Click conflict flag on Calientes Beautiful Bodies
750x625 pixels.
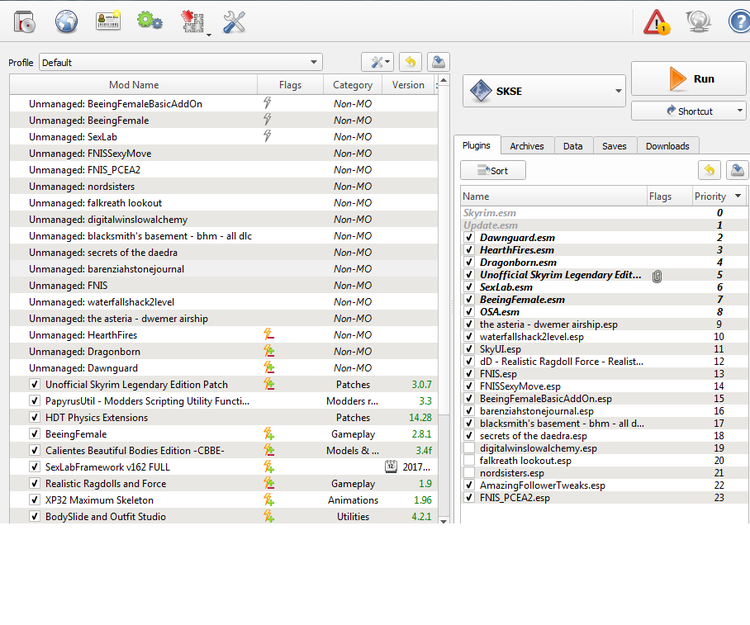(x=269, y=450)
